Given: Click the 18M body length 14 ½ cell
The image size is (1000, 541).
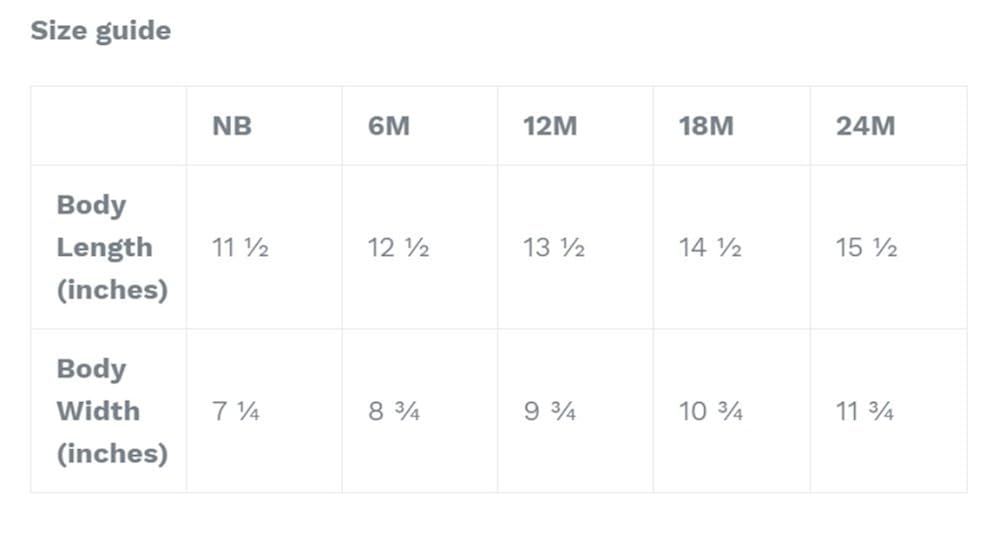Looking at the screenshot, I should click(710, 248).
